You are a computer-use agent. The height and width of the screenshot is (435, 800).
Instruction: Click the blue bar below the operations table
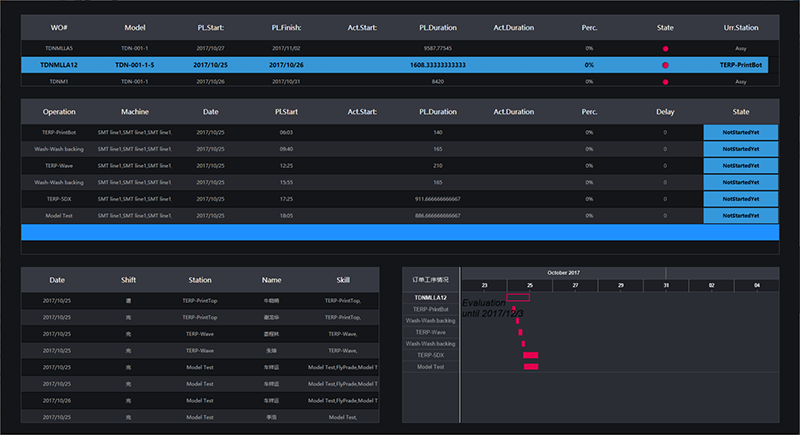(x=400, y=232)
